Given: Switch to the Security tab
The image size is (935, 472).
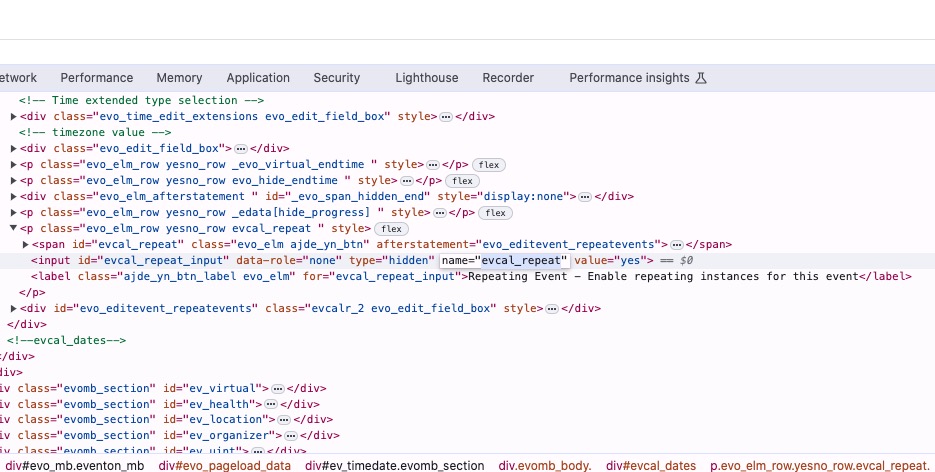Looking at the screenshot, I should (336, 78).
